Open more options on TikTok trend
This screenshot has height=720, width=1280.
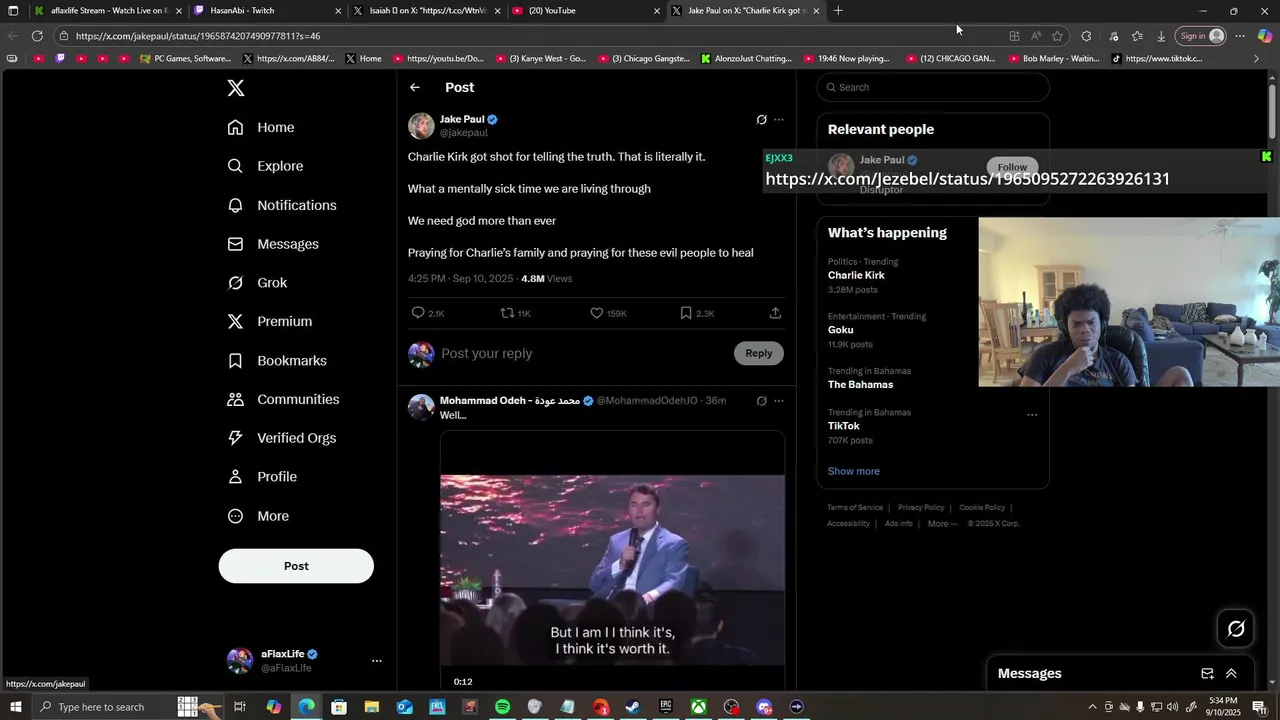[x=1032, y=415]
